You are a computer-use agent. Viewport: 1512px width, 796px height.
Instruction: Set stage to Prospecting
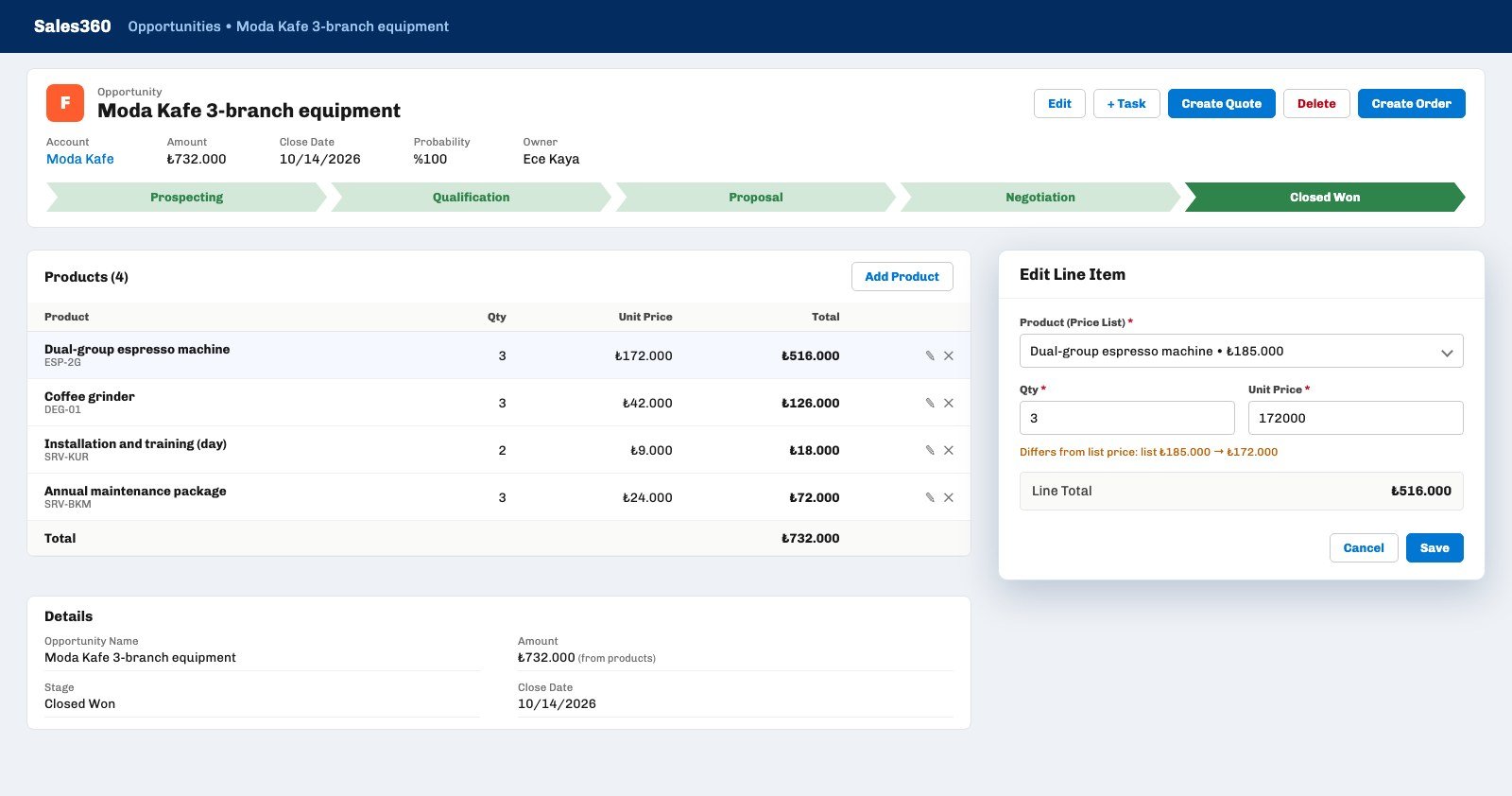coord(186,197)
